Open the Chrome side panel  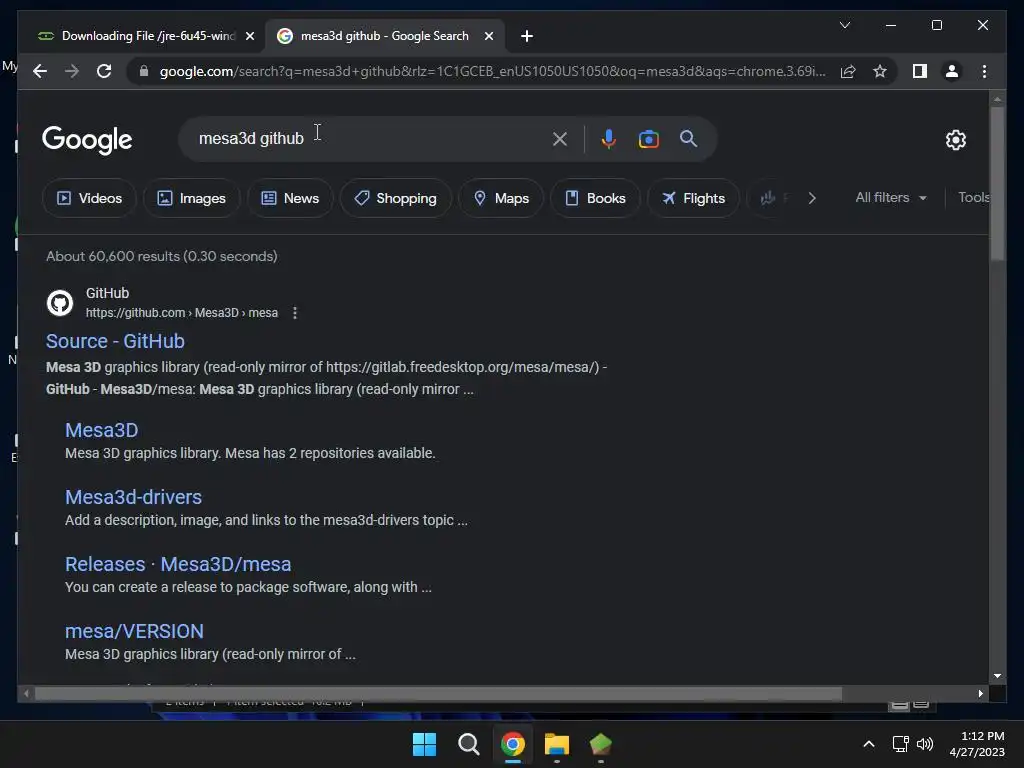pos(920,71)
